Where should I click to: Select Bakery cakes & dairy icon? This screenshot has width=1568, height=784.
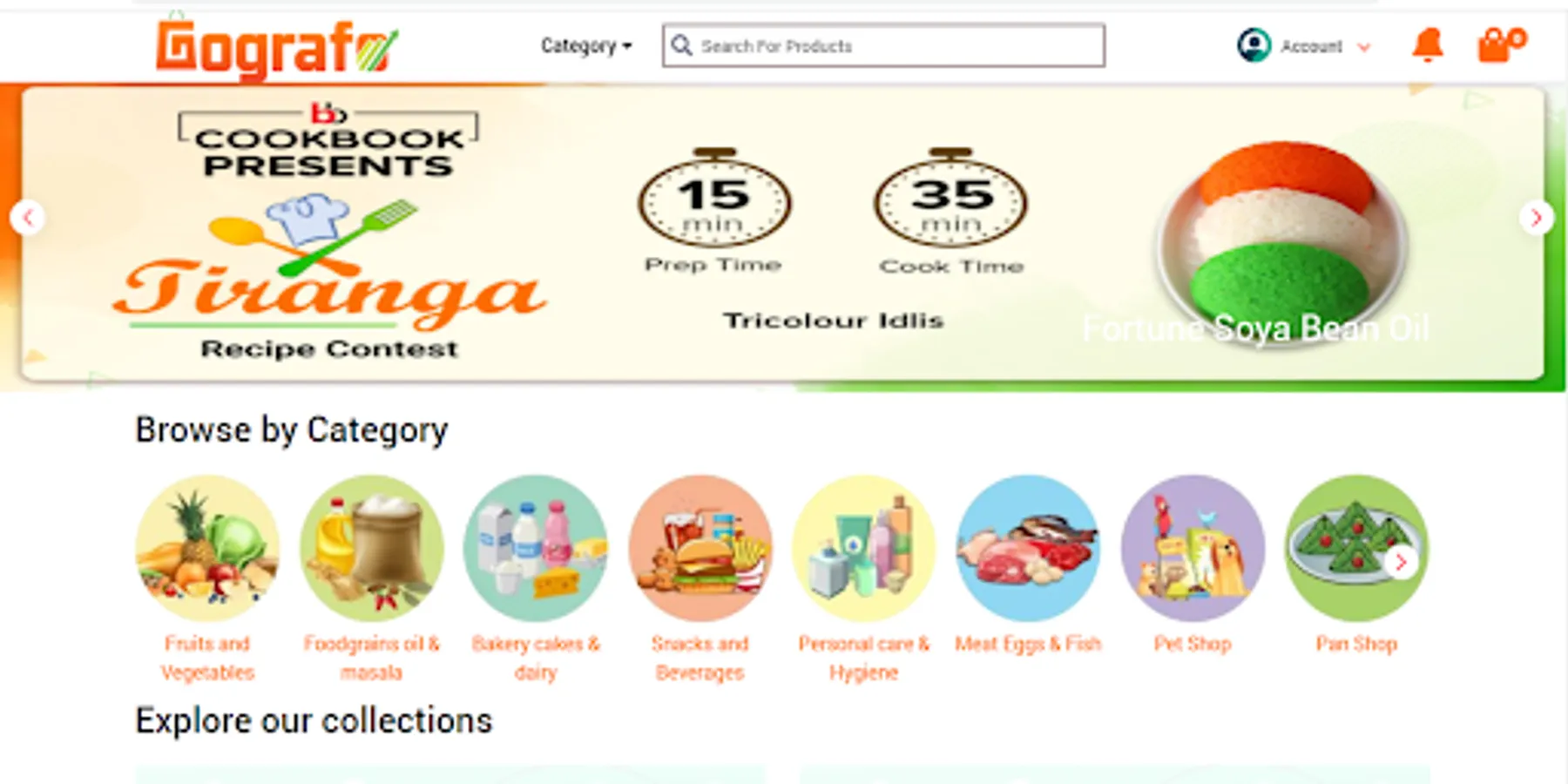(x=536, y=548)
